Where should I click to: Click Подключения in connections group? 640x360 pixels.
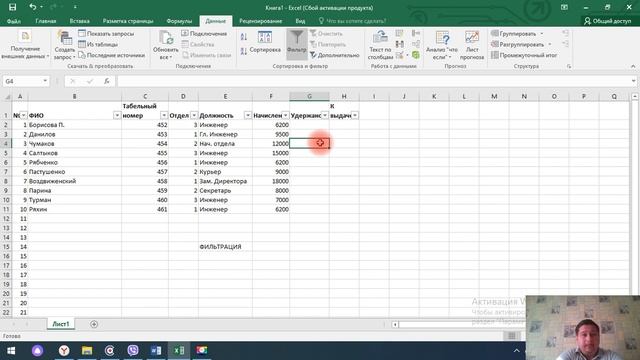[x=204, y=33]
